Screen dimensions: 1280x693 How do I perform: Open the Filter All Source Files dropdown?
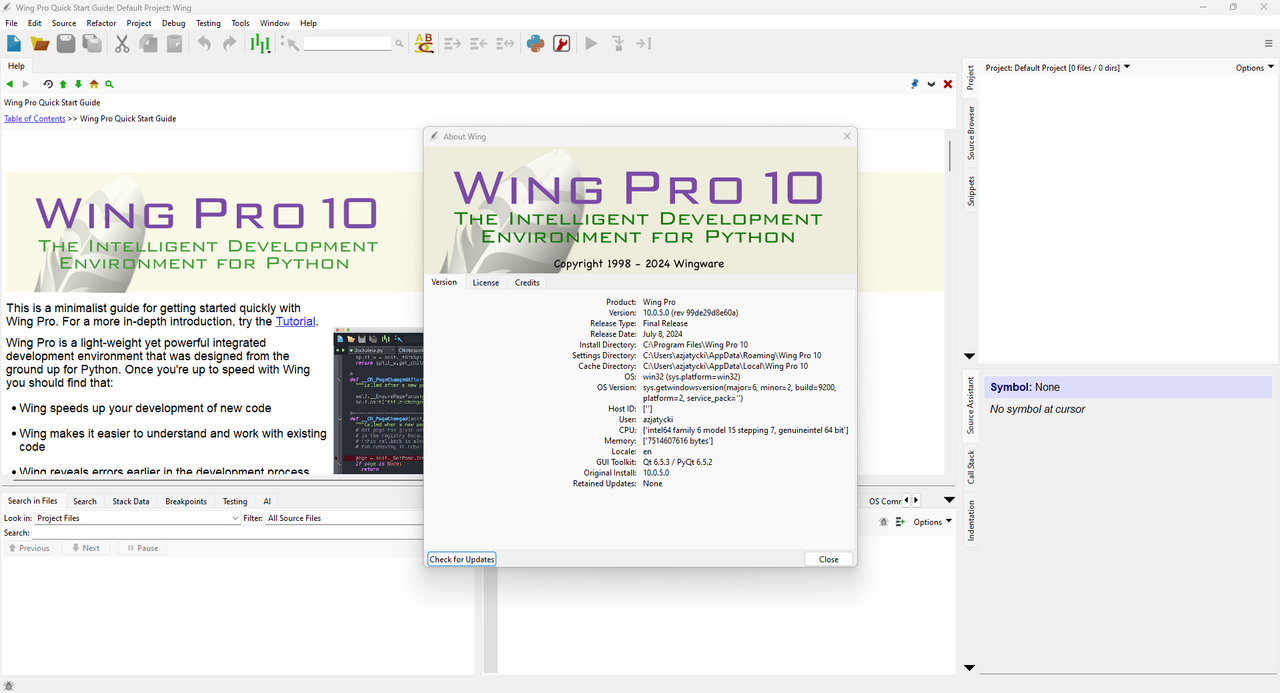pyautogui.click(x=345, y=518)
